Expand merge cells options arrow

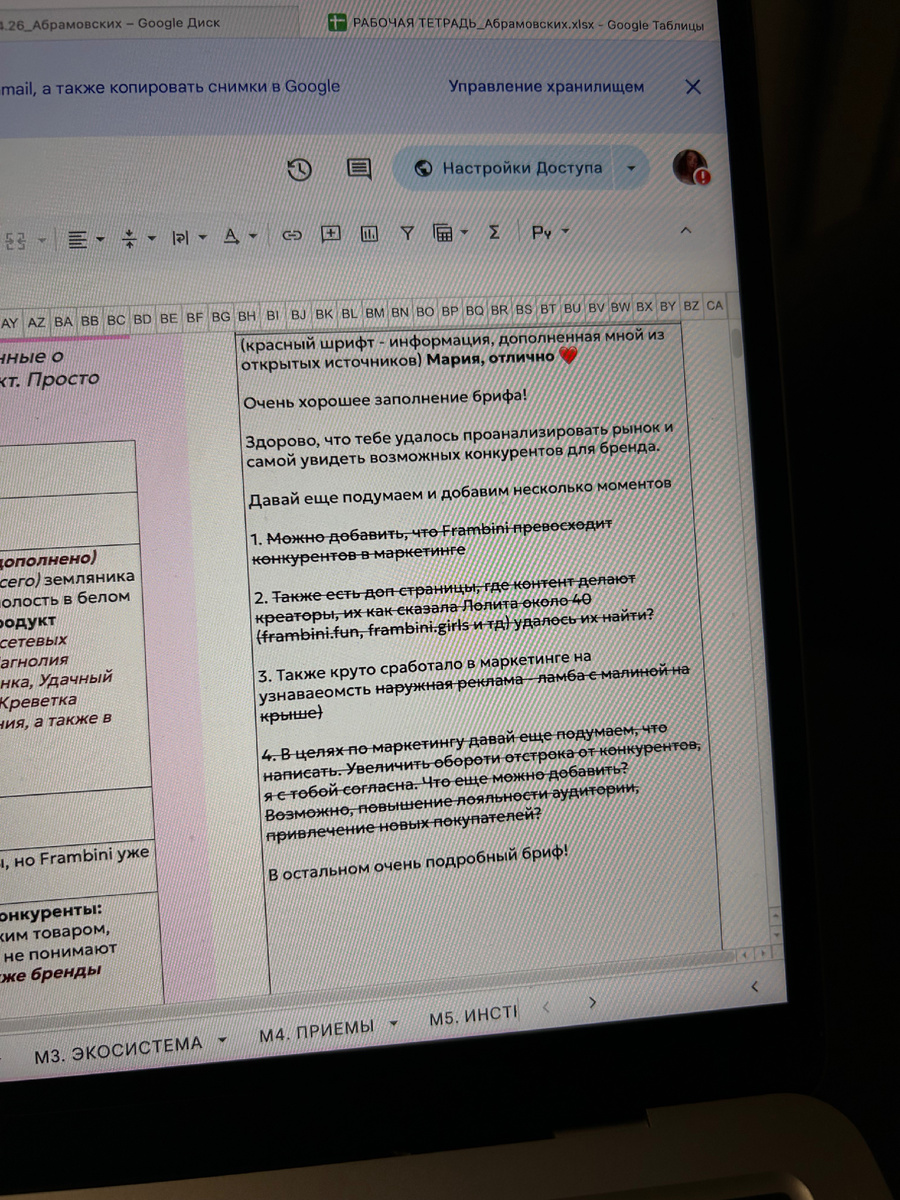(41, 240)
